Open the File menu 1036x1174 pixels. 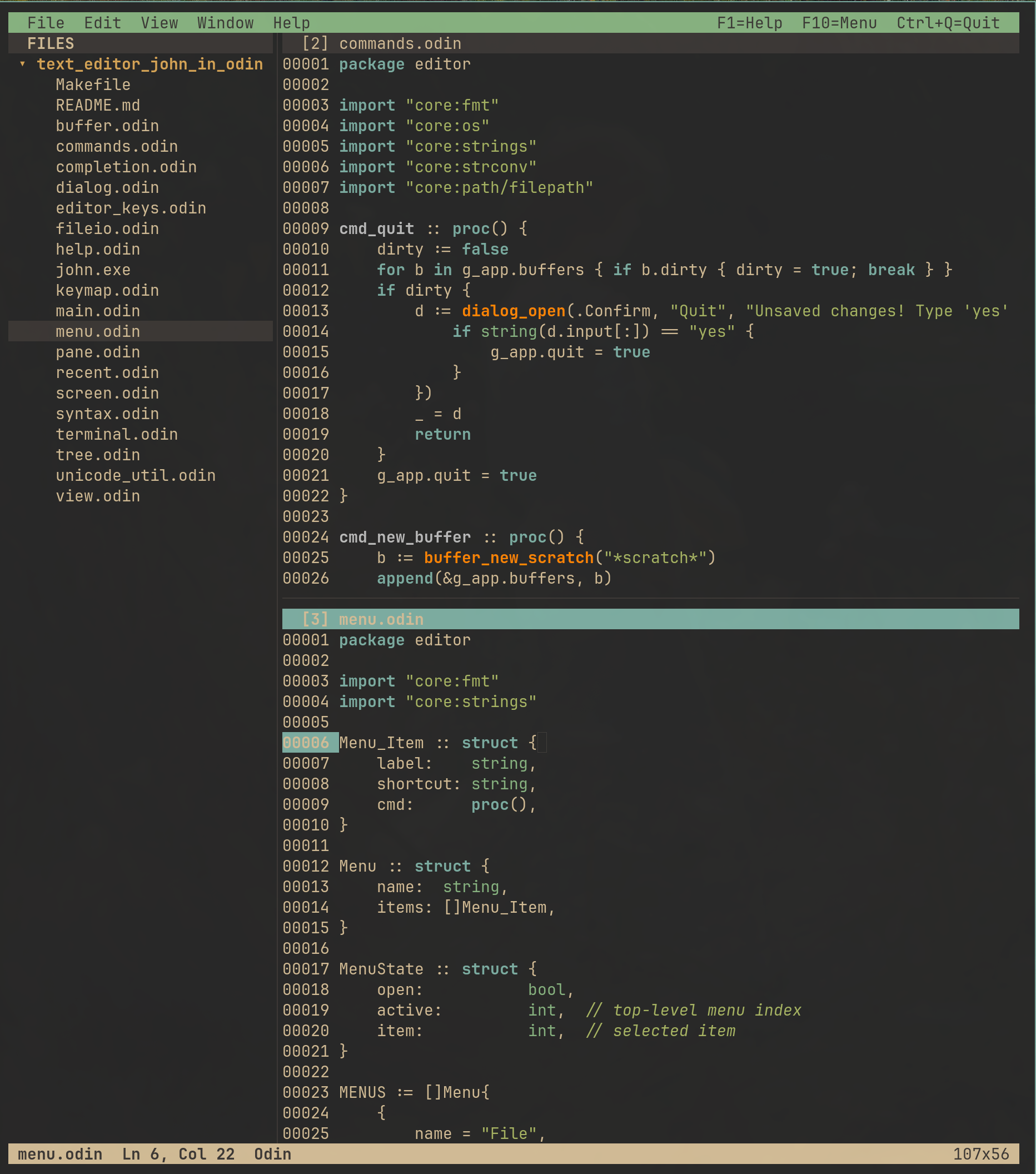[x=46, y=23]
